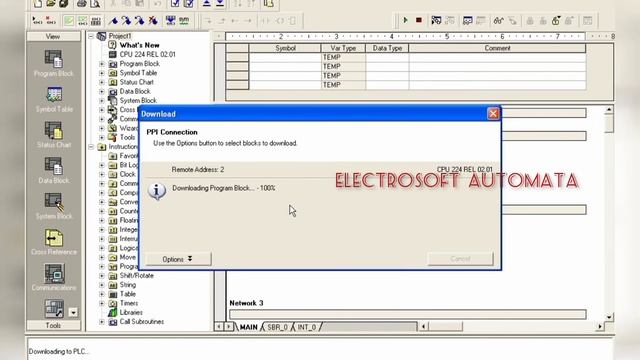Select What's New in project tree
640x360 pixels.
pyautogui.click(x=139, y=45)
